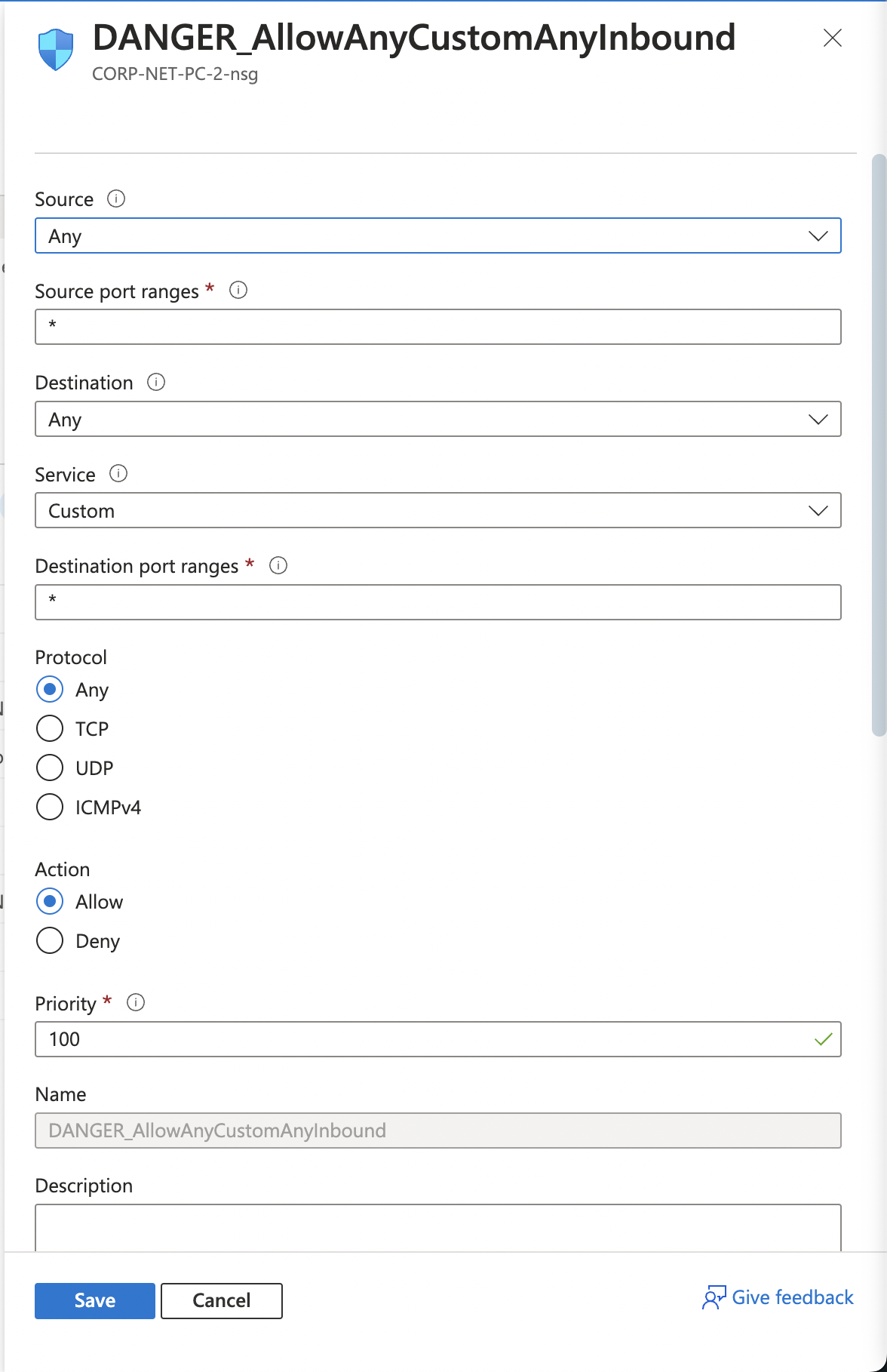
Task: Open the Service dropdown set to Custom
Action: (437, 511)
